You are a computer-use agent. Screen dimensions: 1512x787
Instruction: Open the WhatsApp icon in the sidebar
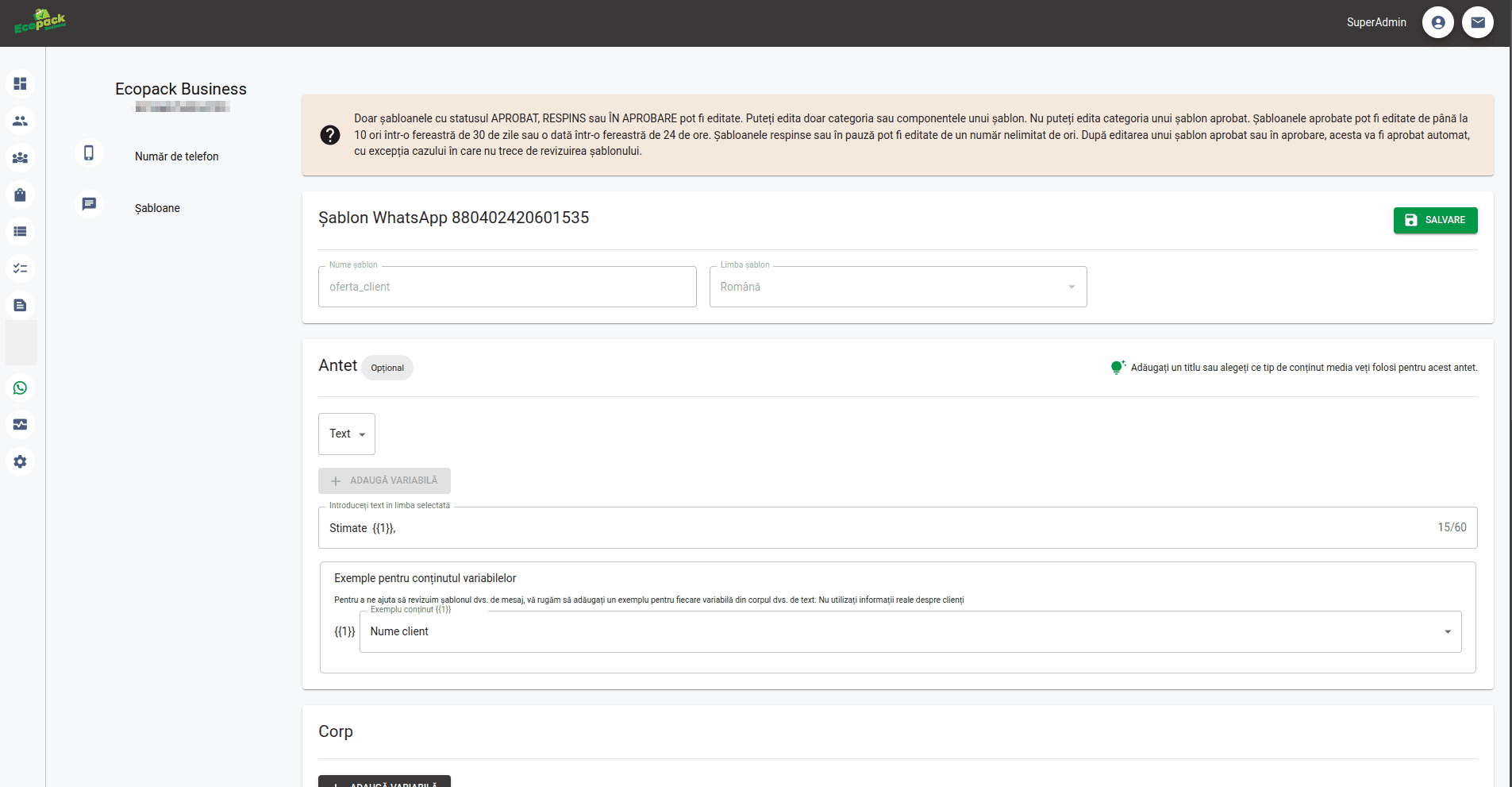(20, 388)
